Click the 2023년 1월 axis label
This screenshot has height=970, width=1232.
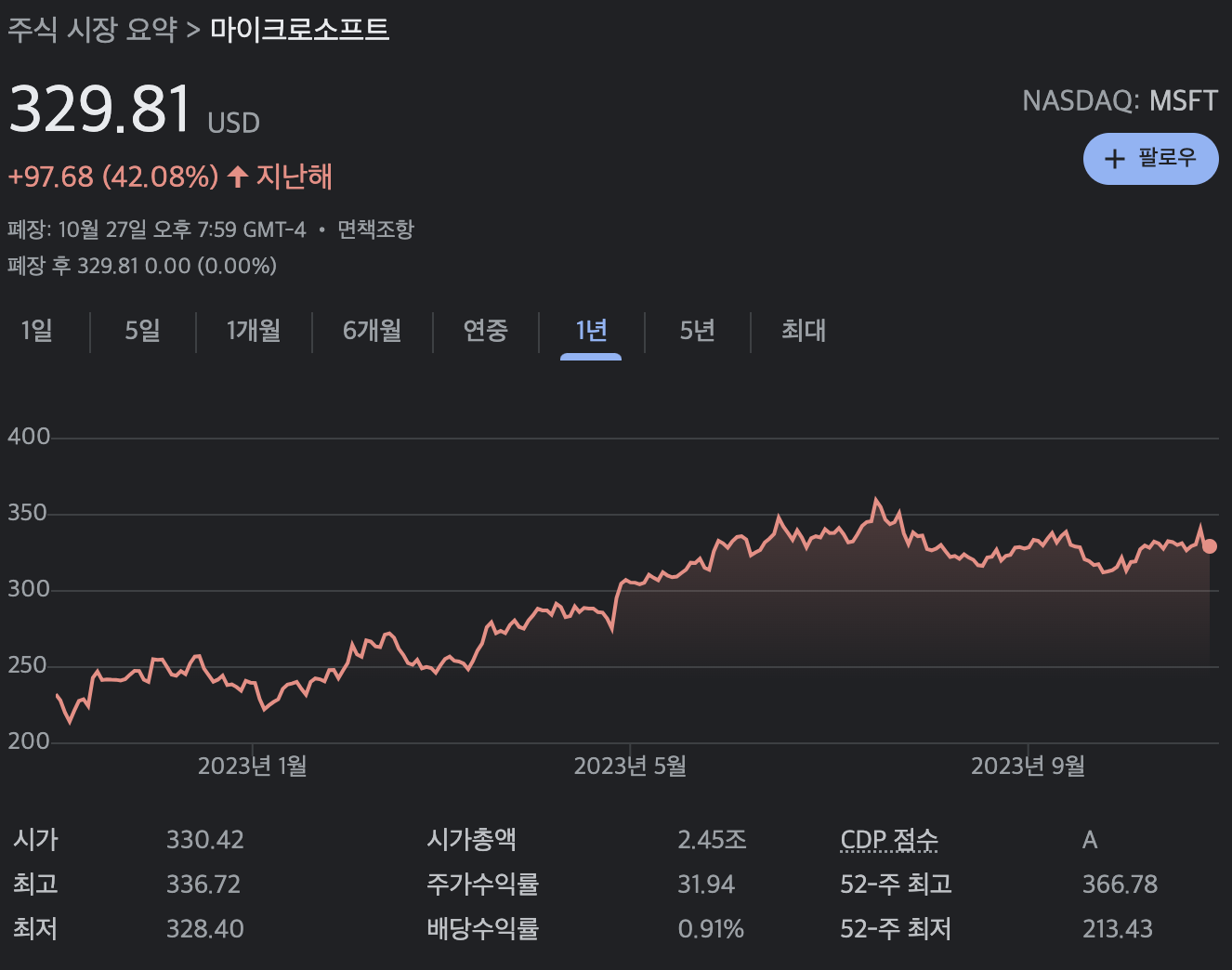pos(253,767)
